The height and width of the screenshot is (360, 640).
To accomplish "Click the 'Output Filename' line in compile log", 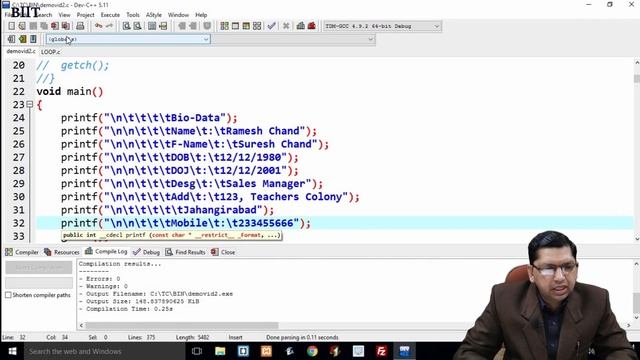I will click(x=156, y=293).
